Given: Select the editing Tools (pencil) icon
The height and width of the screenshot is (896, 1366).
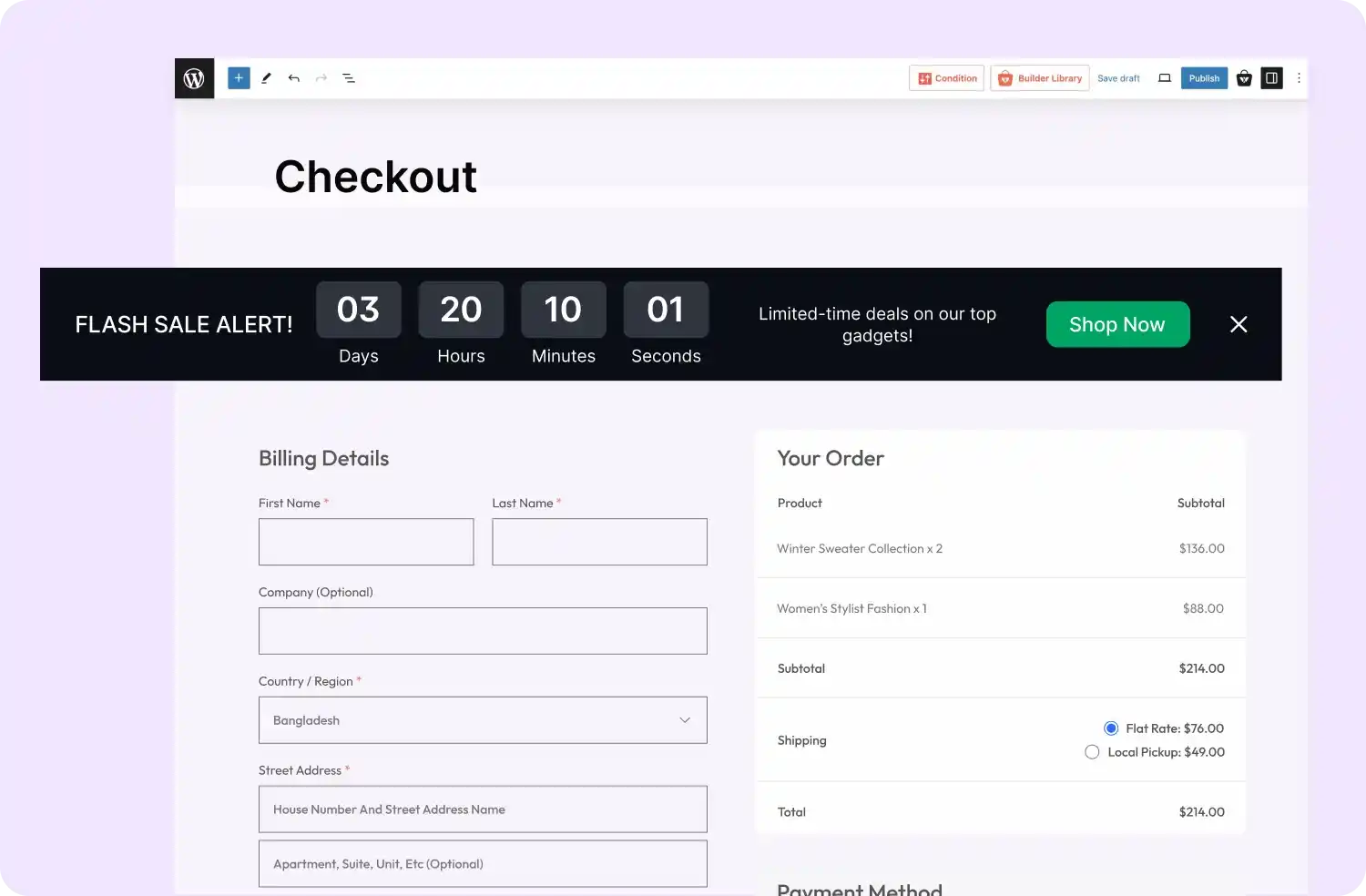Looking at the screenshot, I should 266,78.
